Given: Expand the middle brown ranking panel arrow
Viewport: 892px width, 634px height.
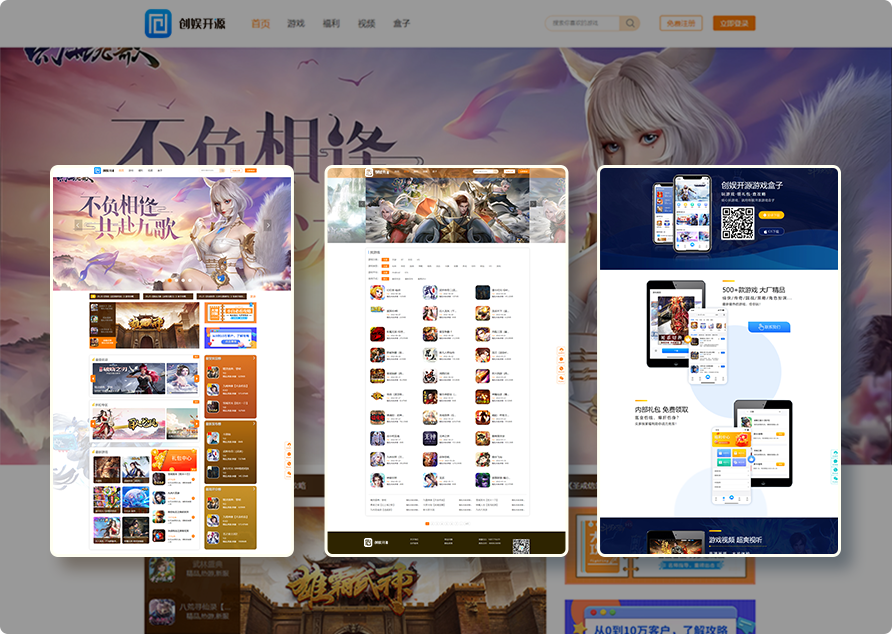Looking at the screenshot, I should click(253, 424).
